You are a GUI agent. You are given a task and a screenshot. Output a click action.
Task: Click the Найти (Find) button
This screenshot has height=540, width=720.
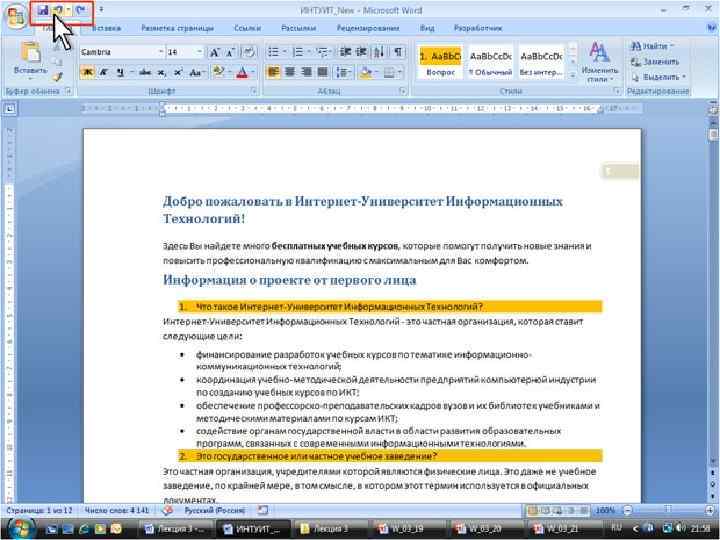[x=652, y=46]
